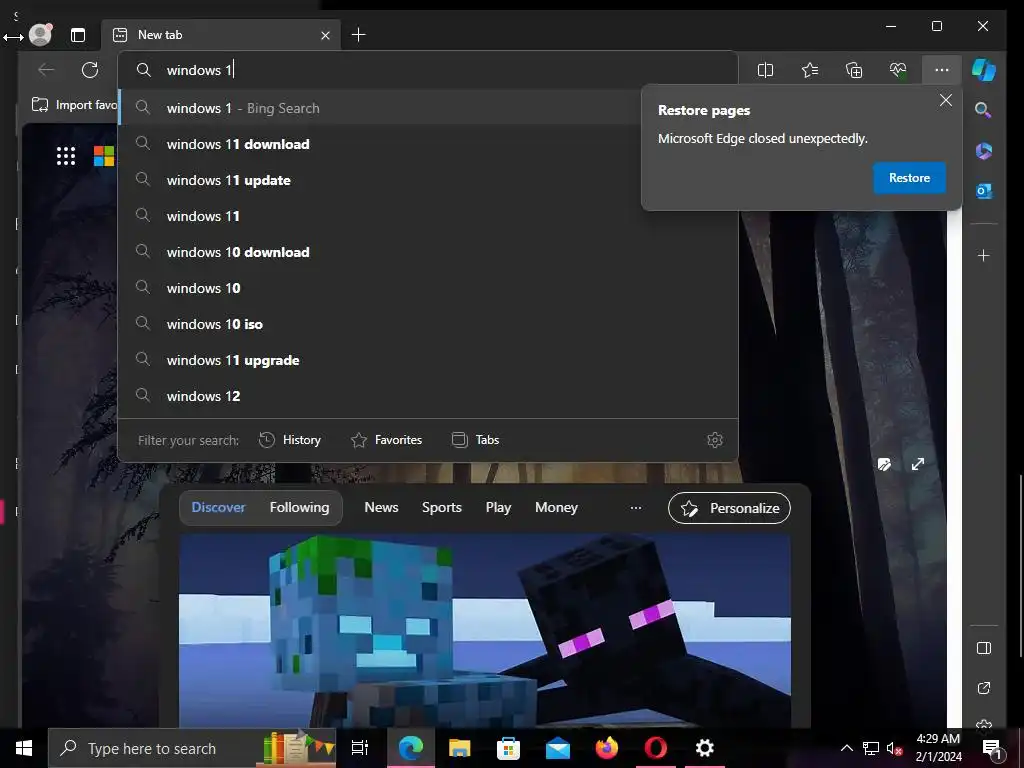Open File Explorer from the taskbar

click(x=460, y=748)
